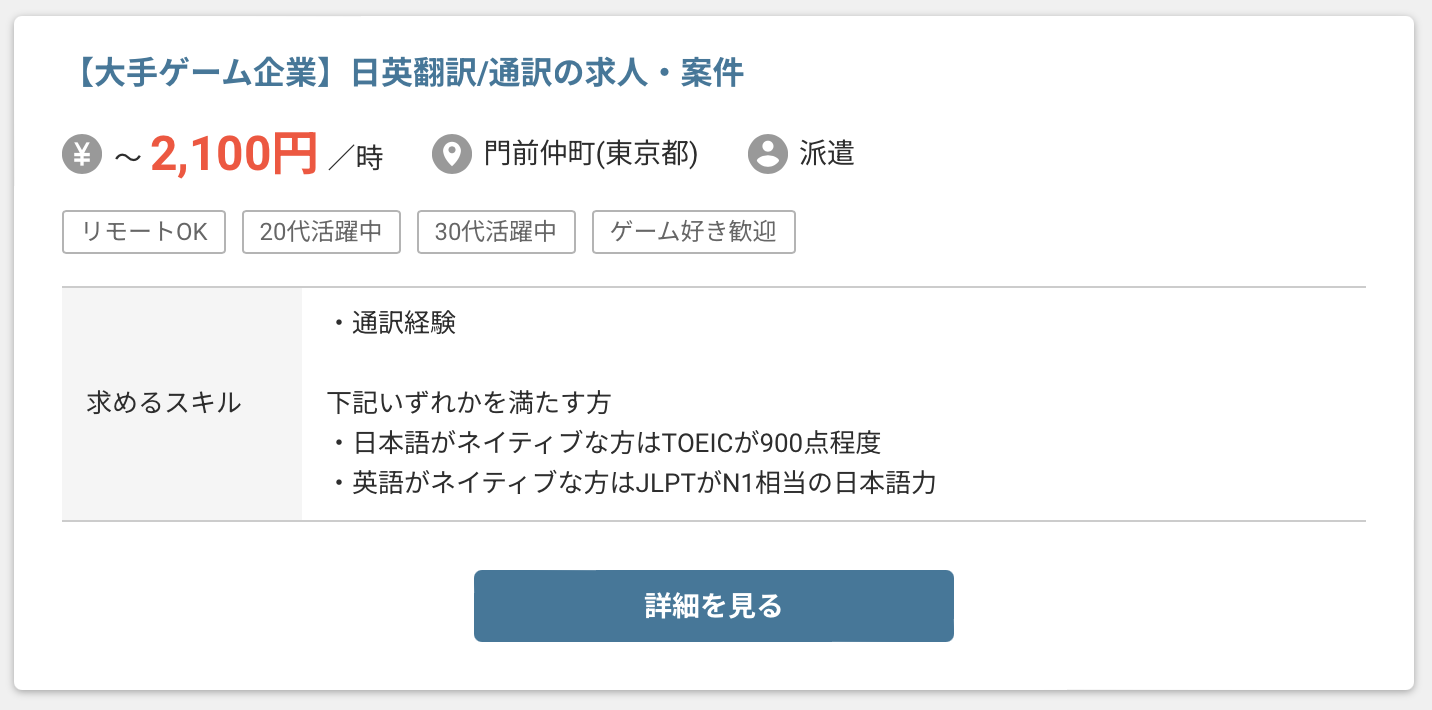Viewport: 1432px width, 710px height.
Task: Select the リモートOK tag
Action: coord(145,232)
